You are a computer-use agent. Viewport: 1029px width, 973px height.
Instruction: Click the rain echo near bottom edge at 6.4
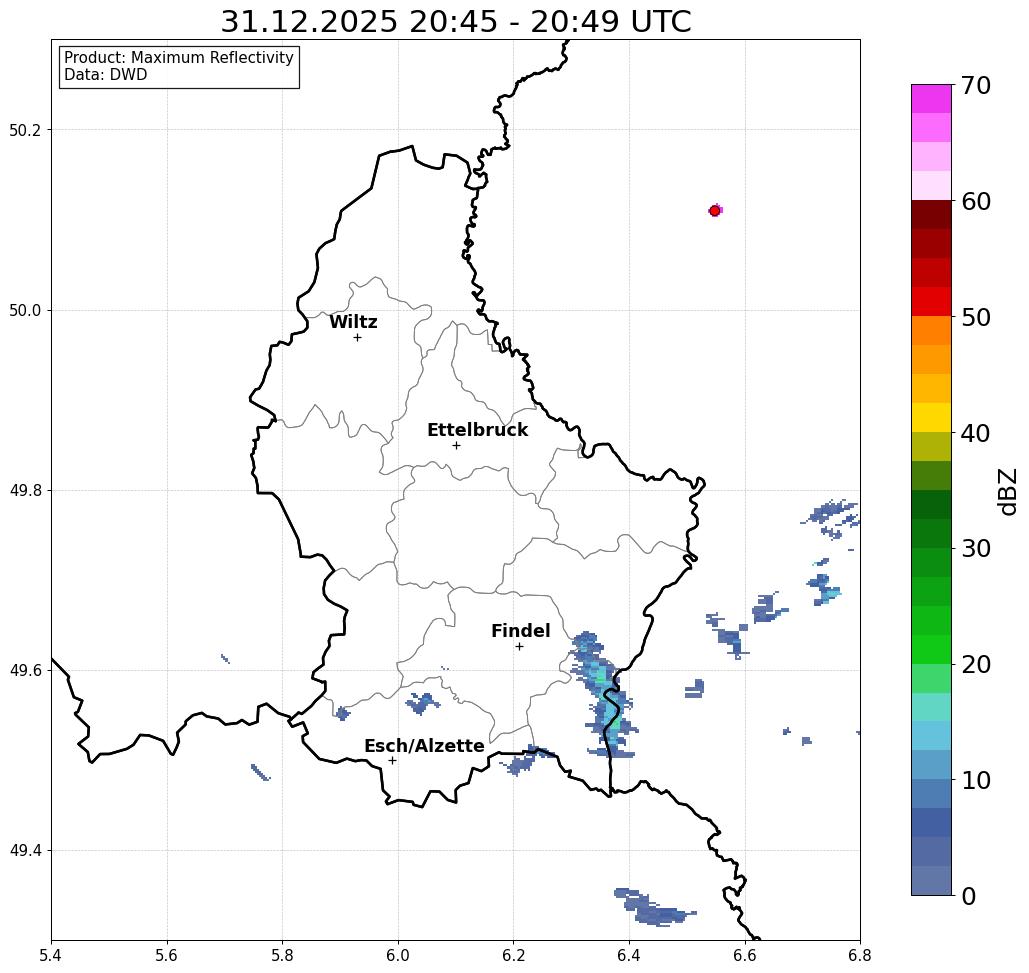653,907
